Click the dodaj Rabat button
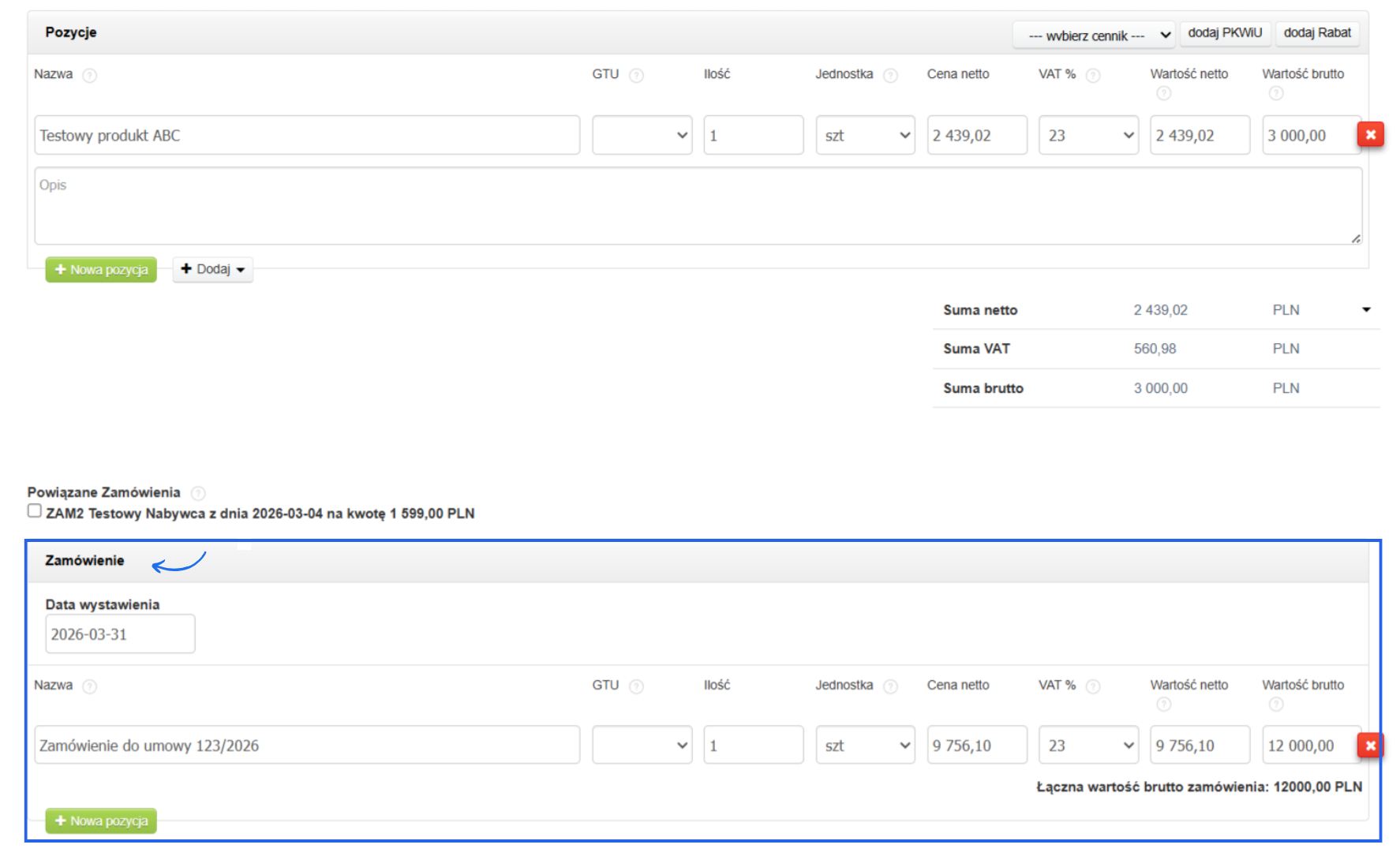The width and height of the screenshot is (1400, 852). pos(1317,33)
